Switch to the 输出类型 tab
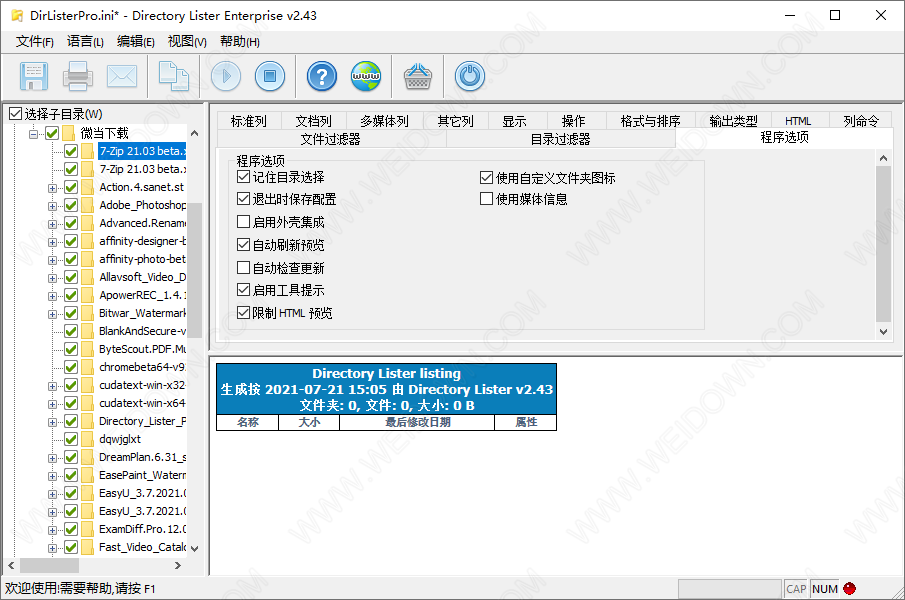905x600 pixels. click(733, 121)
